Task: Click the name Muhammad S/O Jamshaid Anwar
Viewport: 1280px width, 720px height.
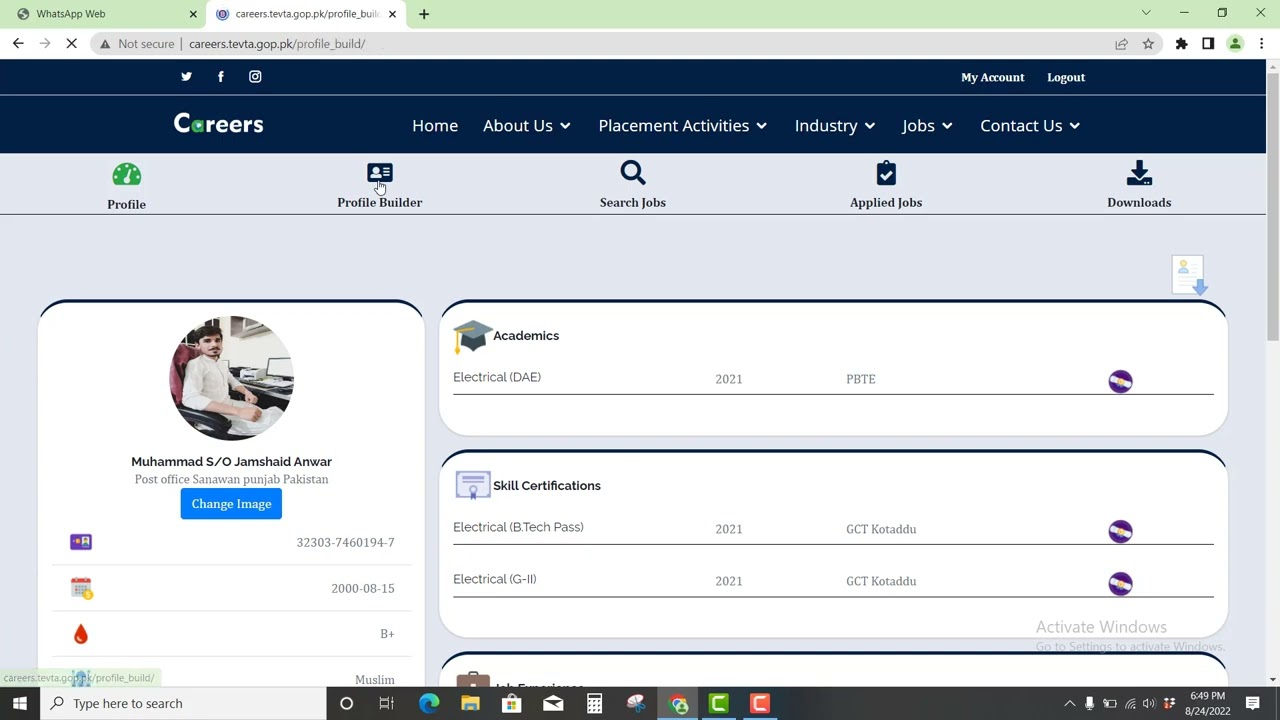Action: pyautogui.click(x=232, y=462)
